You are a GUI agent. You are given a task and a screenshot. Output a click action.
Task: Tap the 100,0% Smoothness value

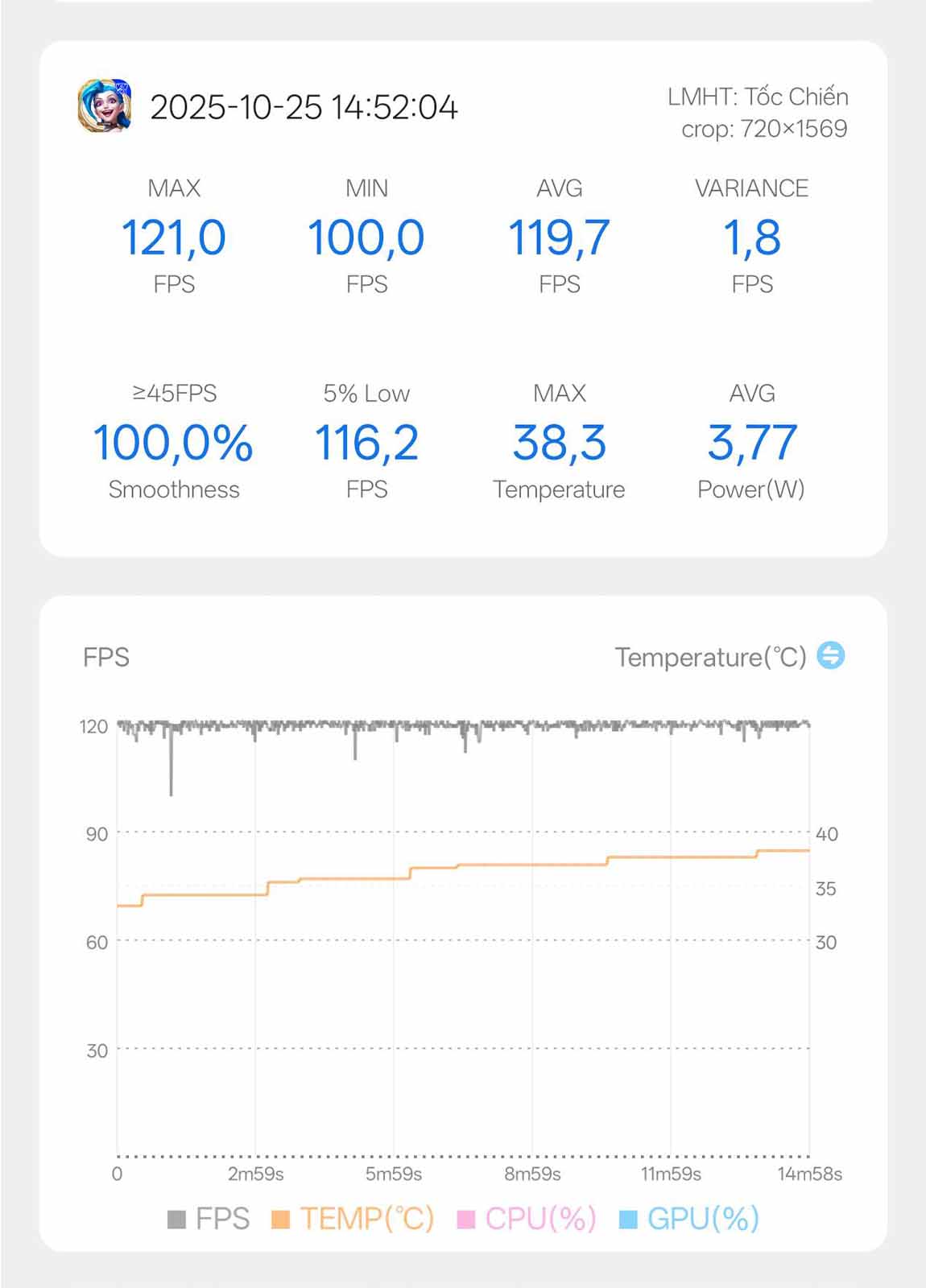(174, 441)
